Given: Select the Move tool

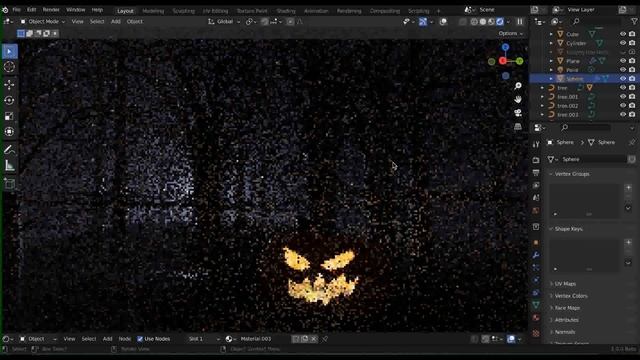Looking at the screenshot, I should [x=9, y=84].
